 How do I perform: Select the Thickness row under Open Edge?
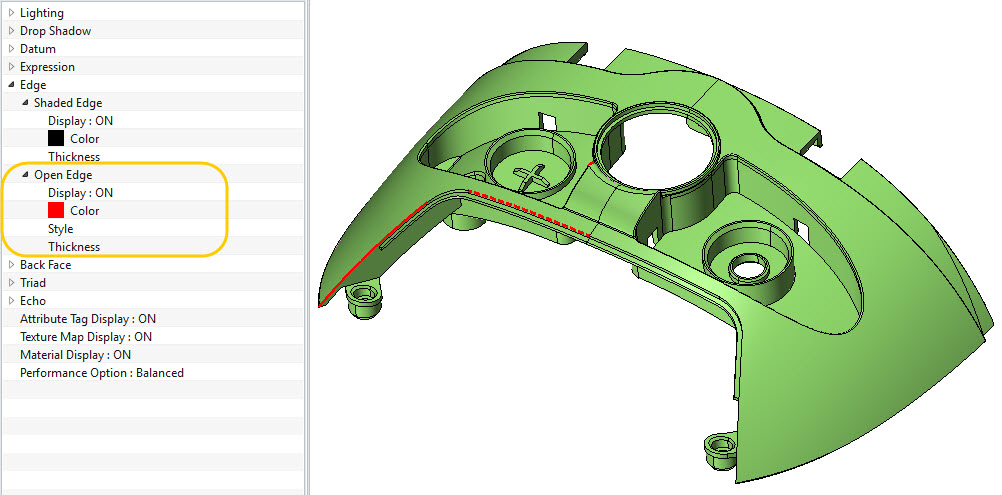click(74, 247)
